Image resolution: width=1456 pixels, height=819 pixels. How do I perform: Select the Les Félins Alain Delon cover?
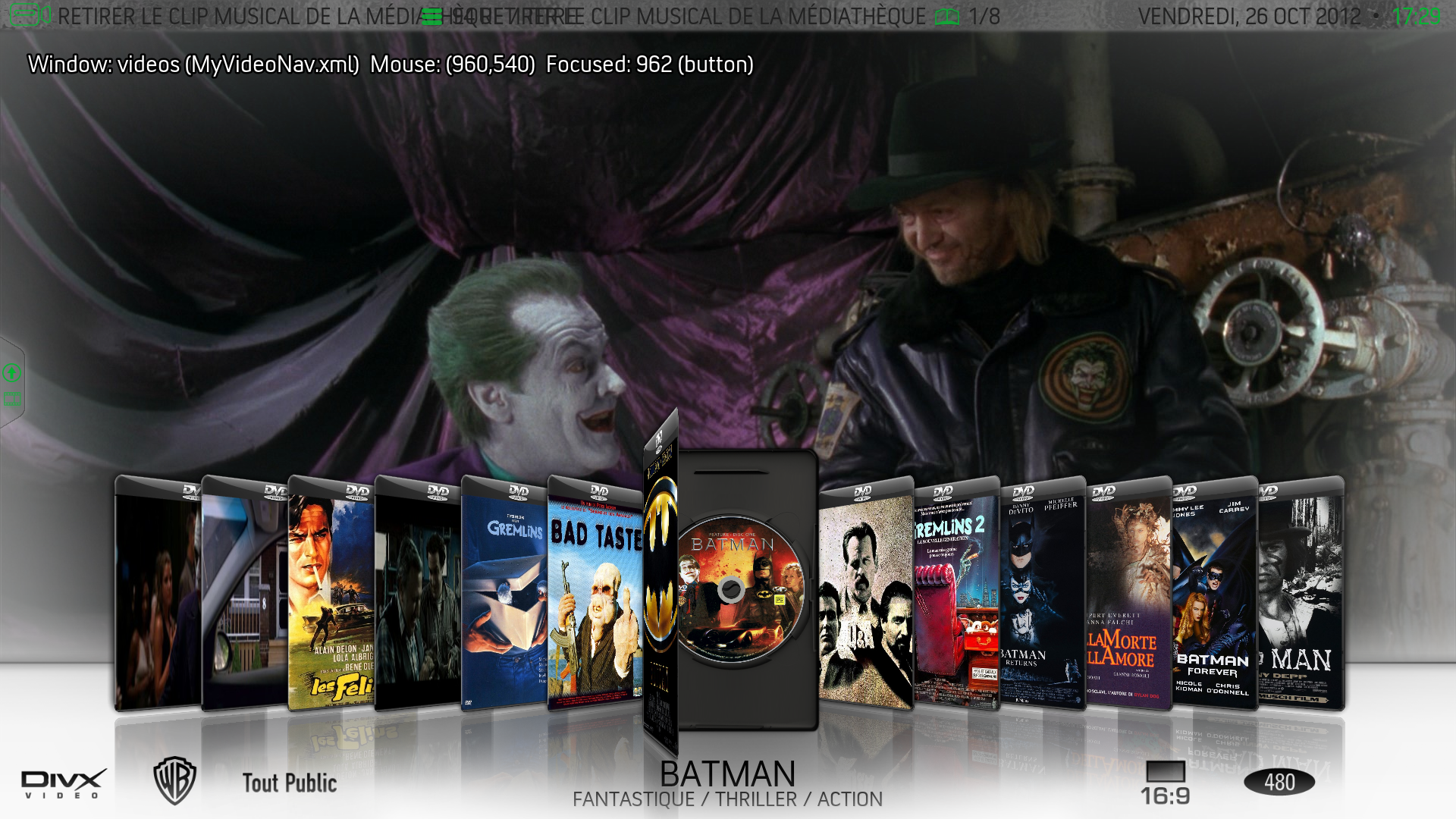pyautogui.click(x=331, y=593)
